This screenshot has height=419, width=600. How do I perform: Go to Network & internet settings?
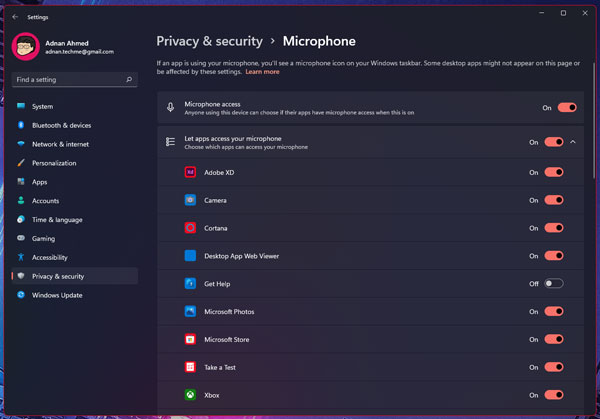pos(75,144)
